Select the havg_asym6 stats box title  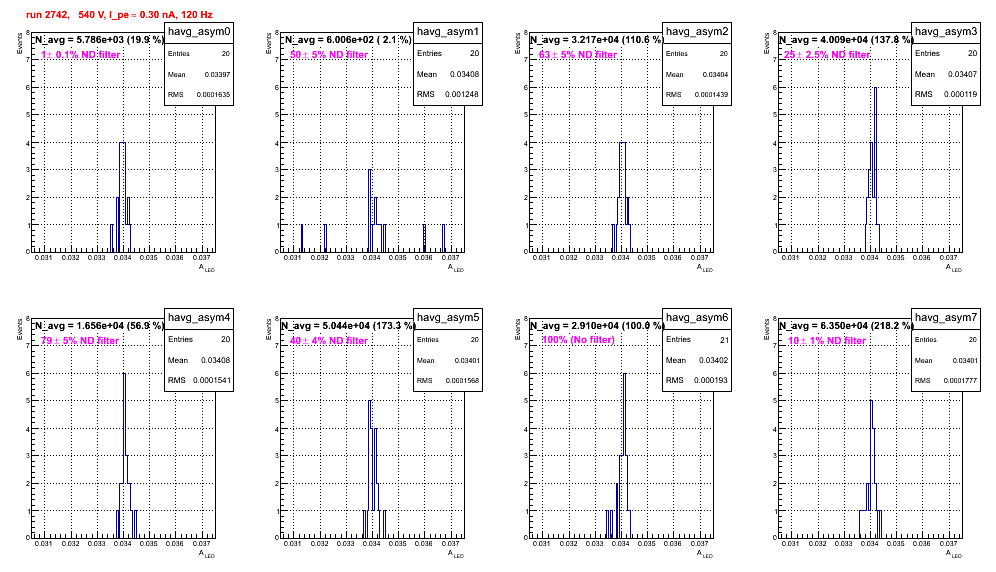coord(697,318)
